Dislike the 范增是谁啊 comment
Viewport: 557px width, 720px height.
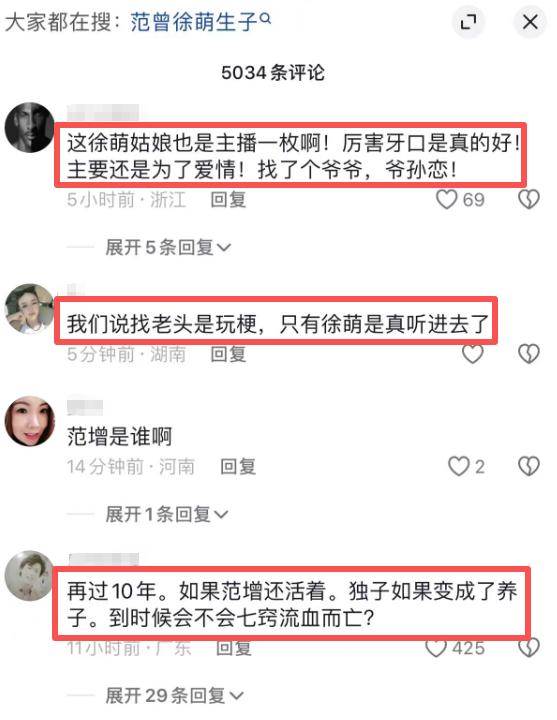(529, 466)
